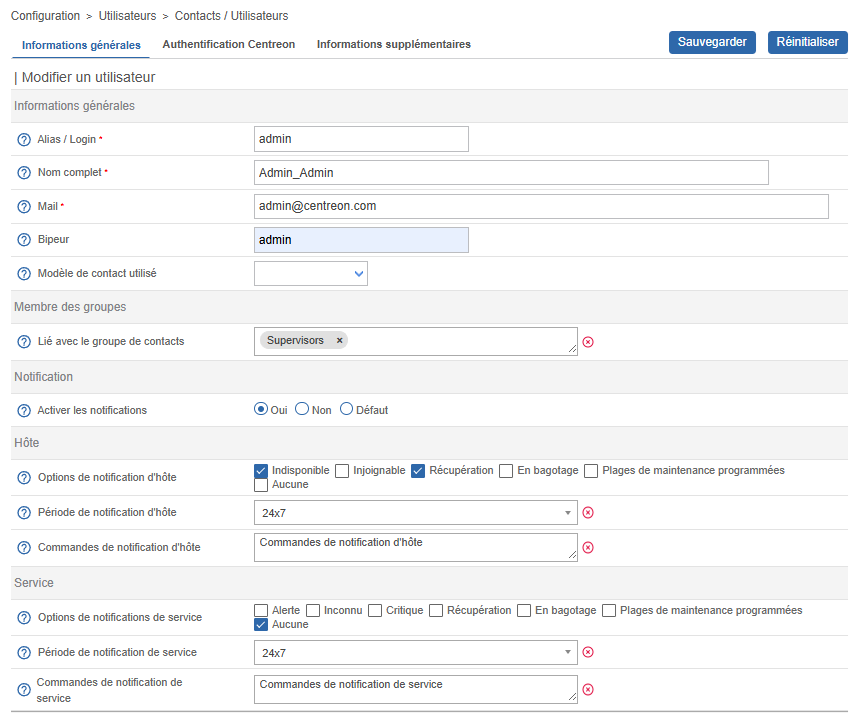Enable the service Critique checkbox
Viewport: 850px width, 713px height.
[x=375, y=611]
